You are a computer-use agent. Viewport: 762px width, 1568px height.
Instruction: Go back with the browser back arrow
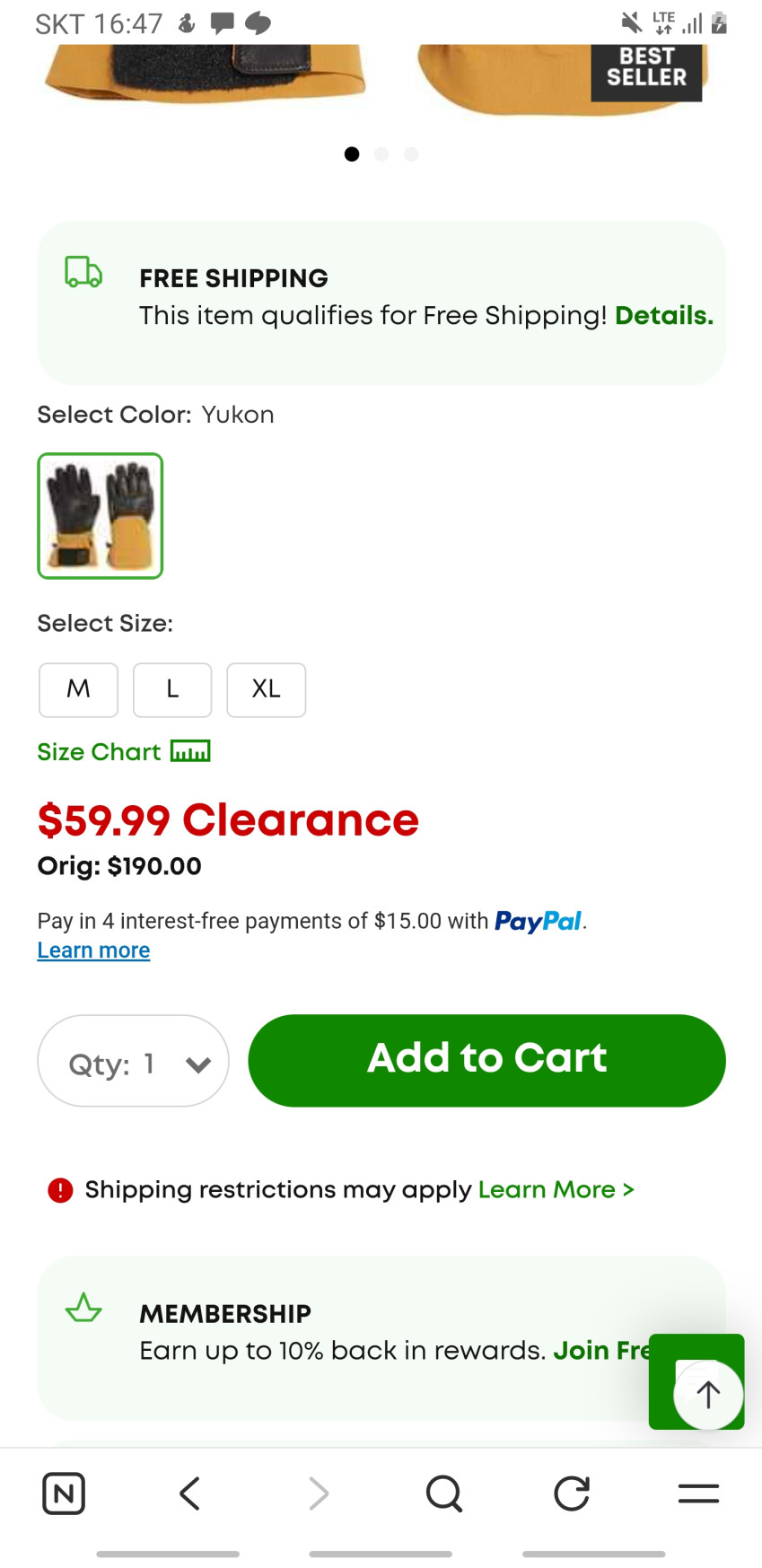(x=189, y=1494)
